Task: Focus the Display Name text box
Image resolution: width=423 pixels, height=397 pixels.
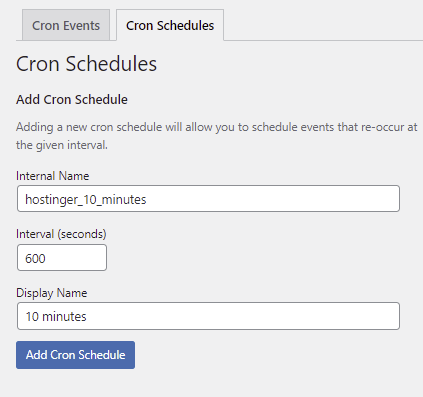Action: [x=208, y=316]
